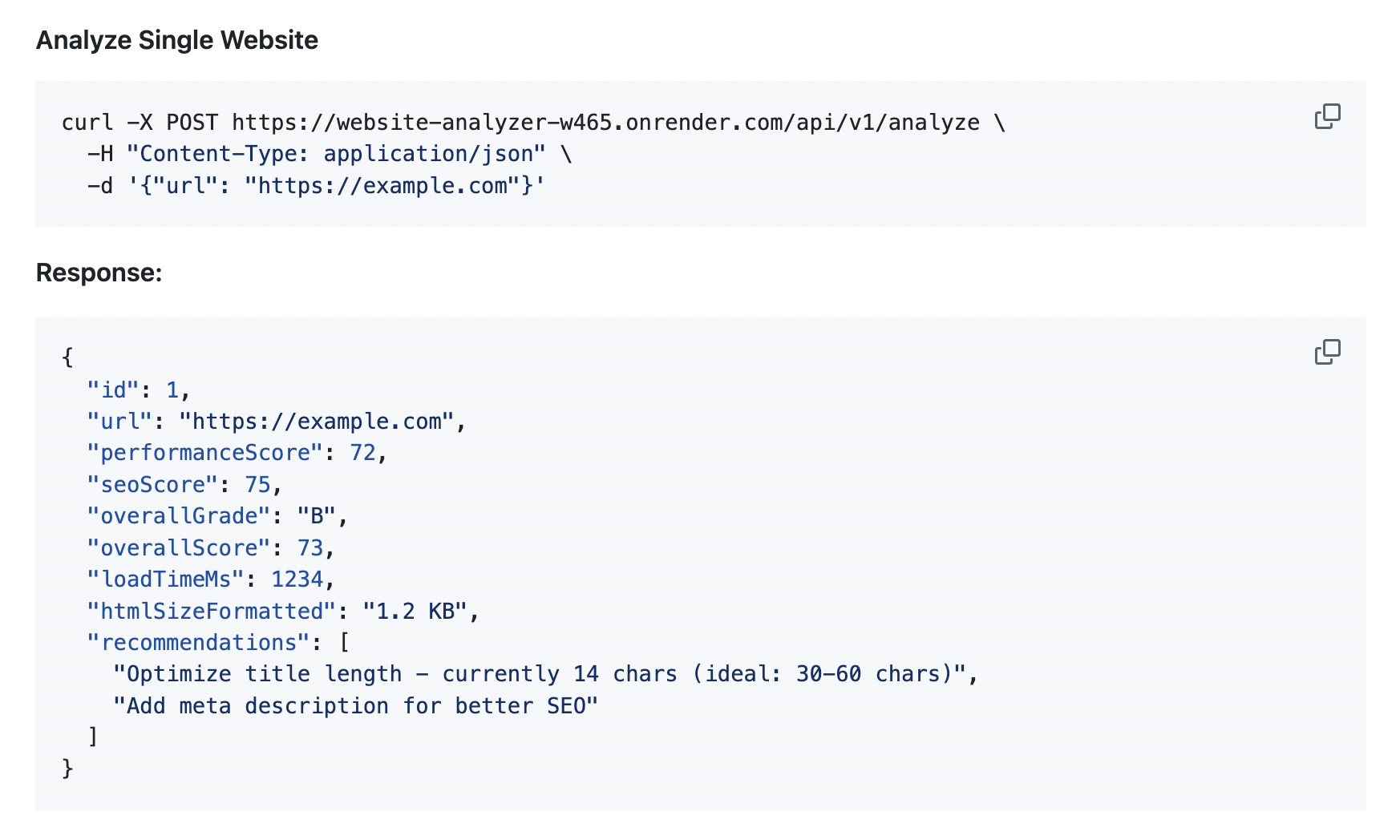The image size is (1400, 840).
Task: Click the "recommendations" key
Action: coord(198,643)
